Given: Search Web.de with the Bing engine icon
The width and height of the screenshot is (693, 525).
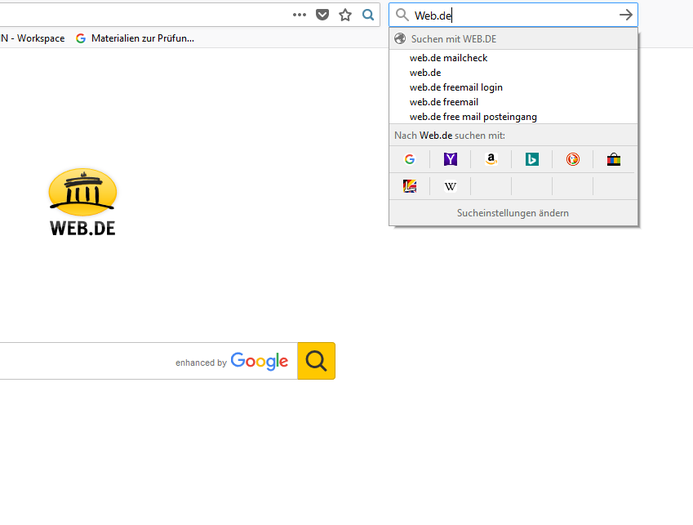Looking at the screenshot, I should [532, 159].
